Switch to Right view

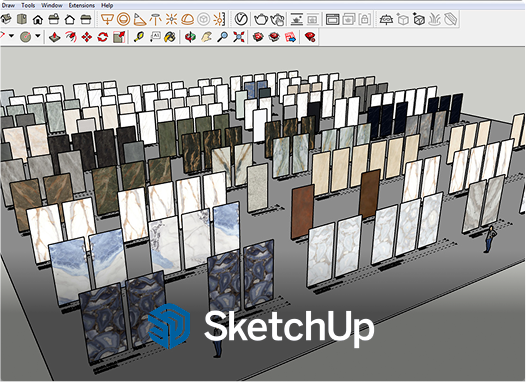coord(54,19)
